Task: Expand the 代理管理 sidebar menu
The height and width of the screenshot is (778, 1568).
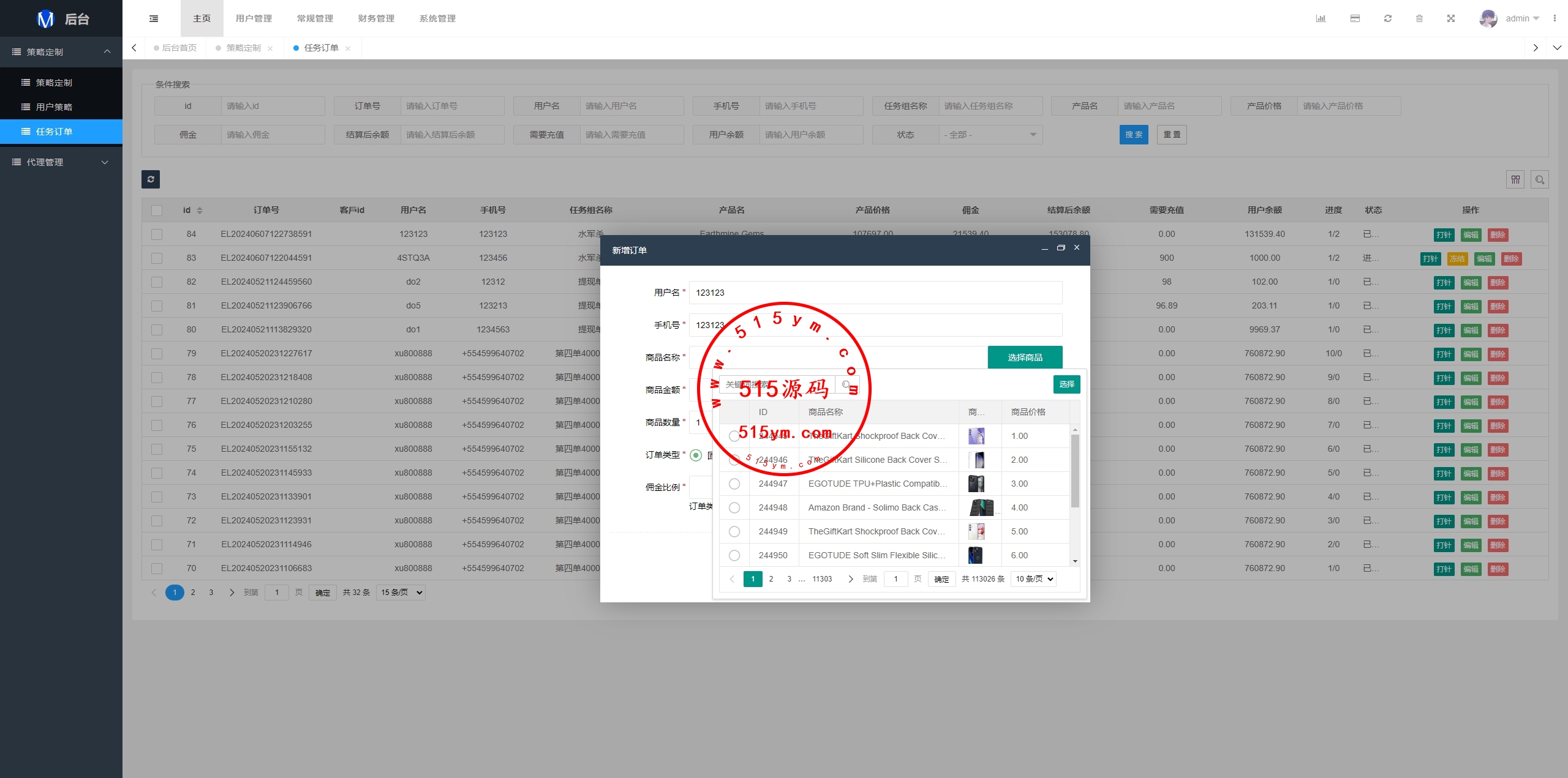Action: (x=61, y=162)
